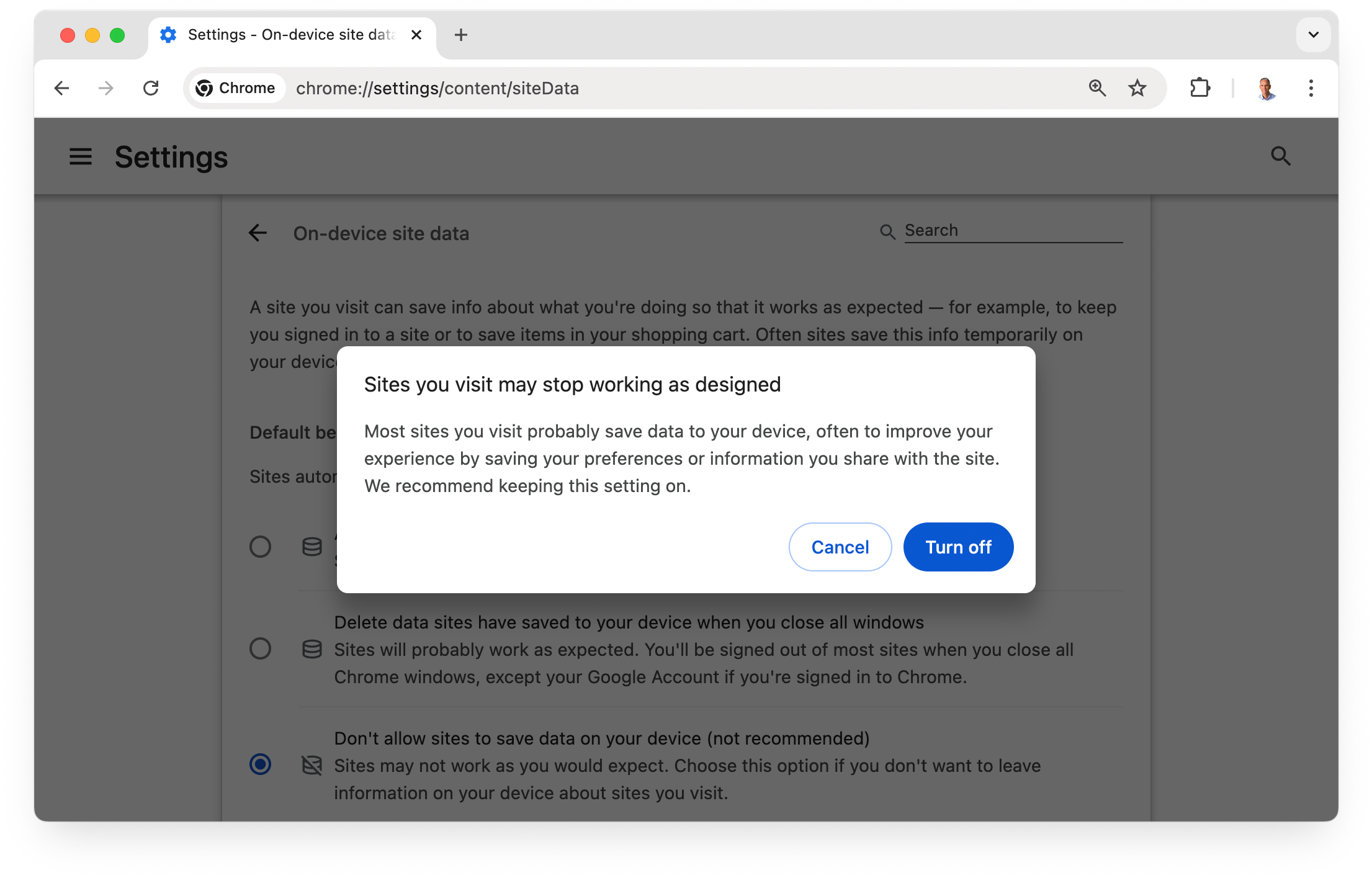This screenshot has height=878, width=1372.
Task: Select the 'Don't allow sites to save data' radio button
Action: click(260, 765)
